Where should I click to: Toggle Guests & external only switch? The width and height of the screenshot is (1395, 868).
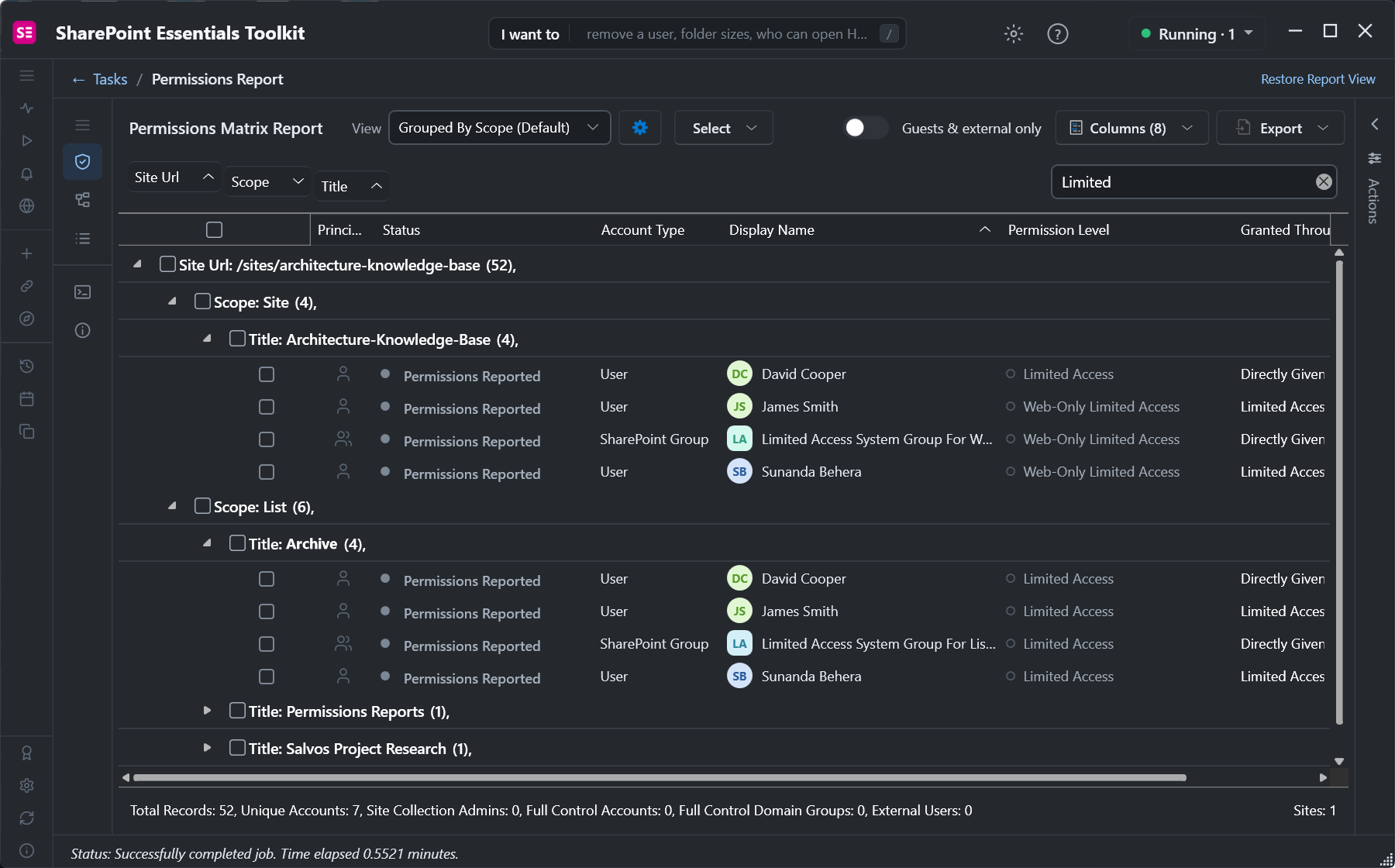click(866, 128)
